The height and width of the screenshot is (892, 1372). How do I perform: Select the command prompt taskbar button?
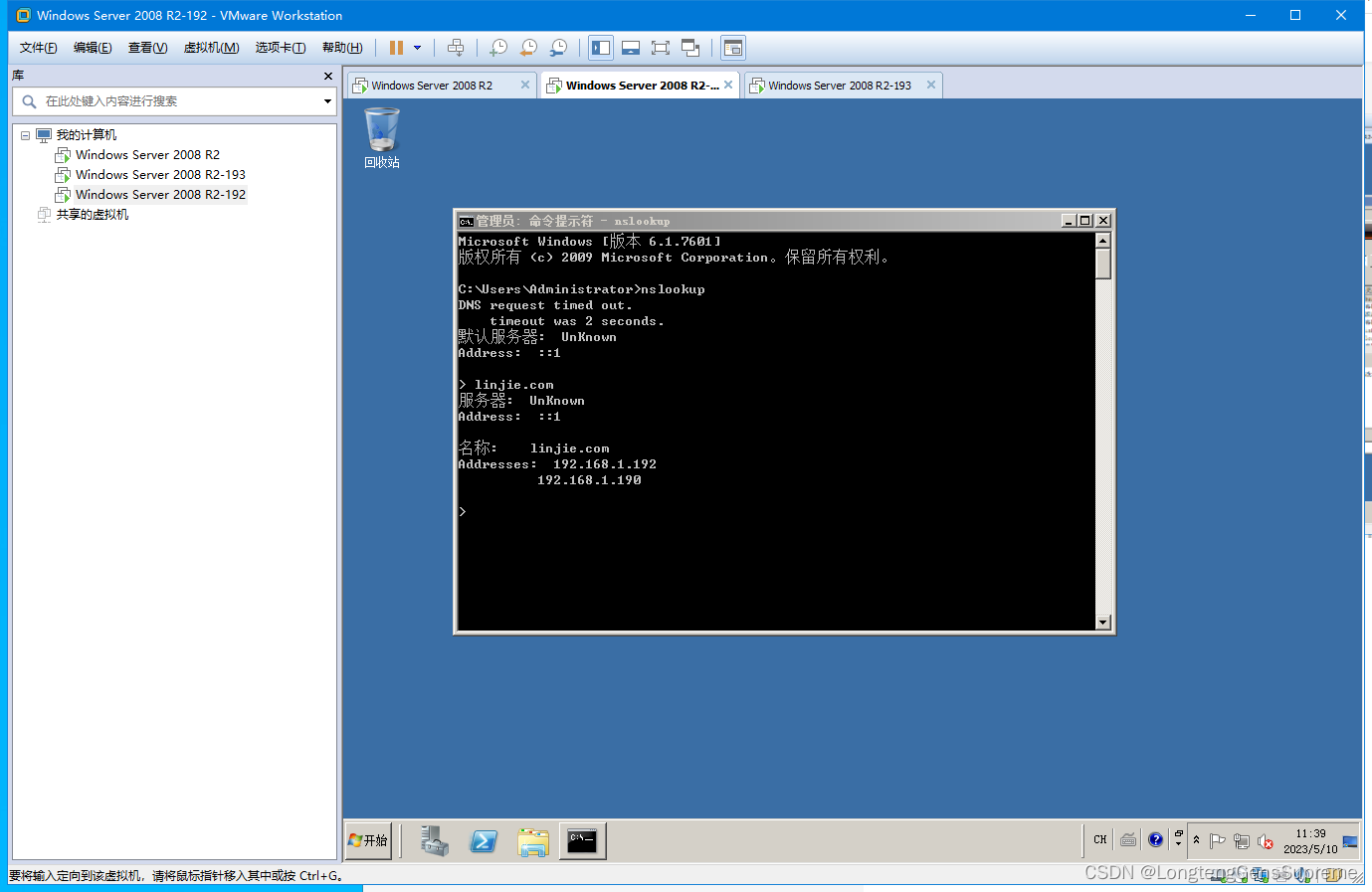pos(582,841)
